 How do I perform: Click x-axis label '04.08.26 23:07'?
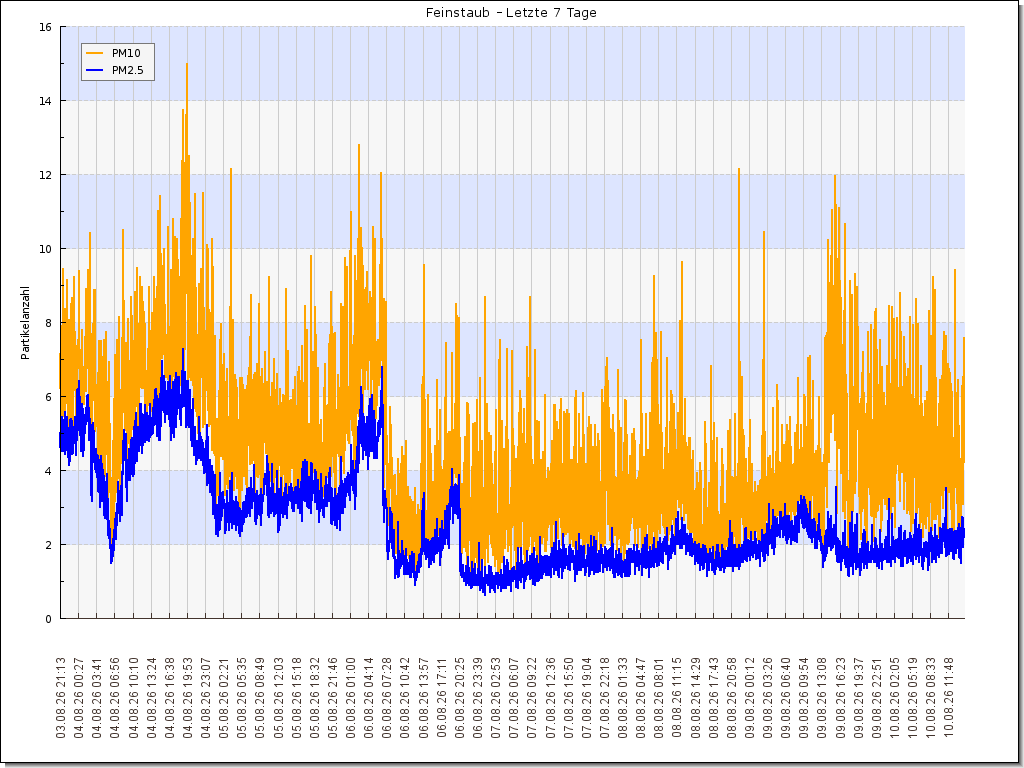tap(206, 697)
